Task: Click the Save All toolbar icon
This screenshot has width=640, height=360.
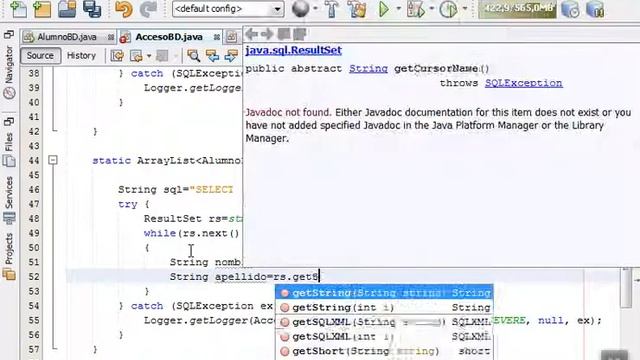Action: pyautogui.click(x=92, y=9)
